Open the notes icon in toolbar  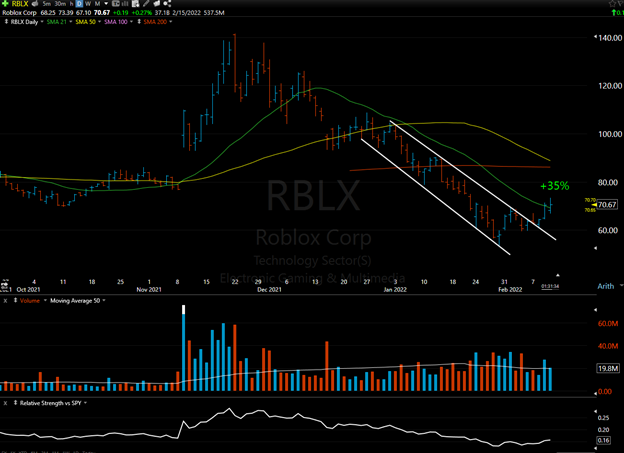(x=135, y=4)
